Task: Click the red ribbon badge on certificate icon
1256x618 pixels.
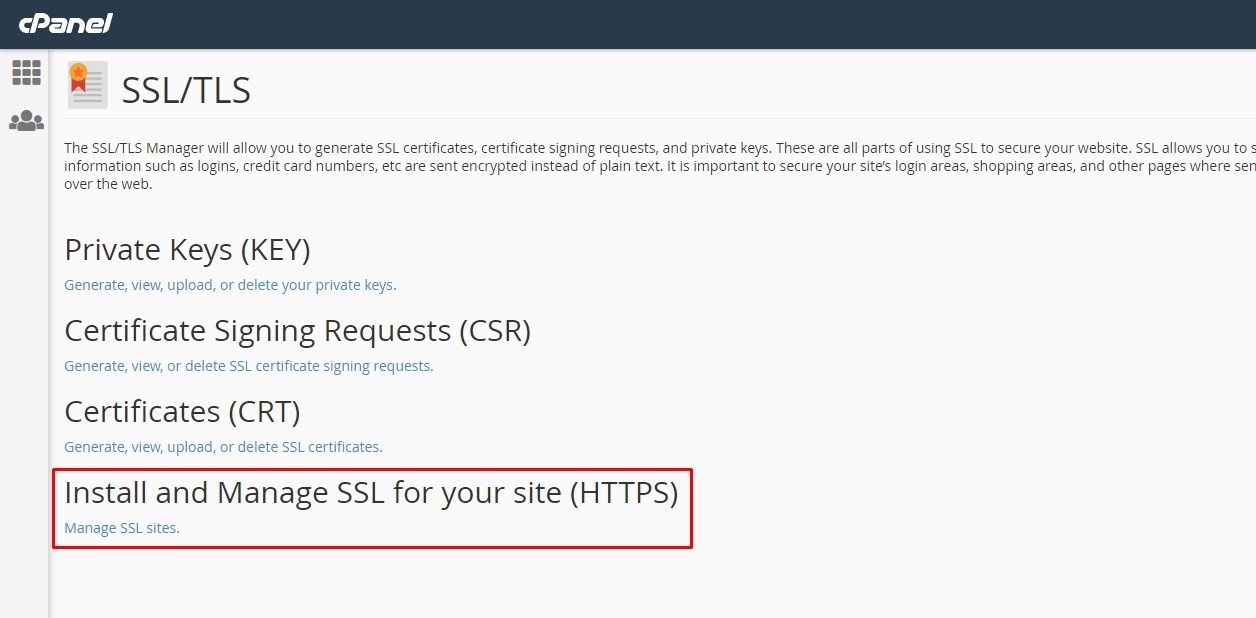Action: 78,76
